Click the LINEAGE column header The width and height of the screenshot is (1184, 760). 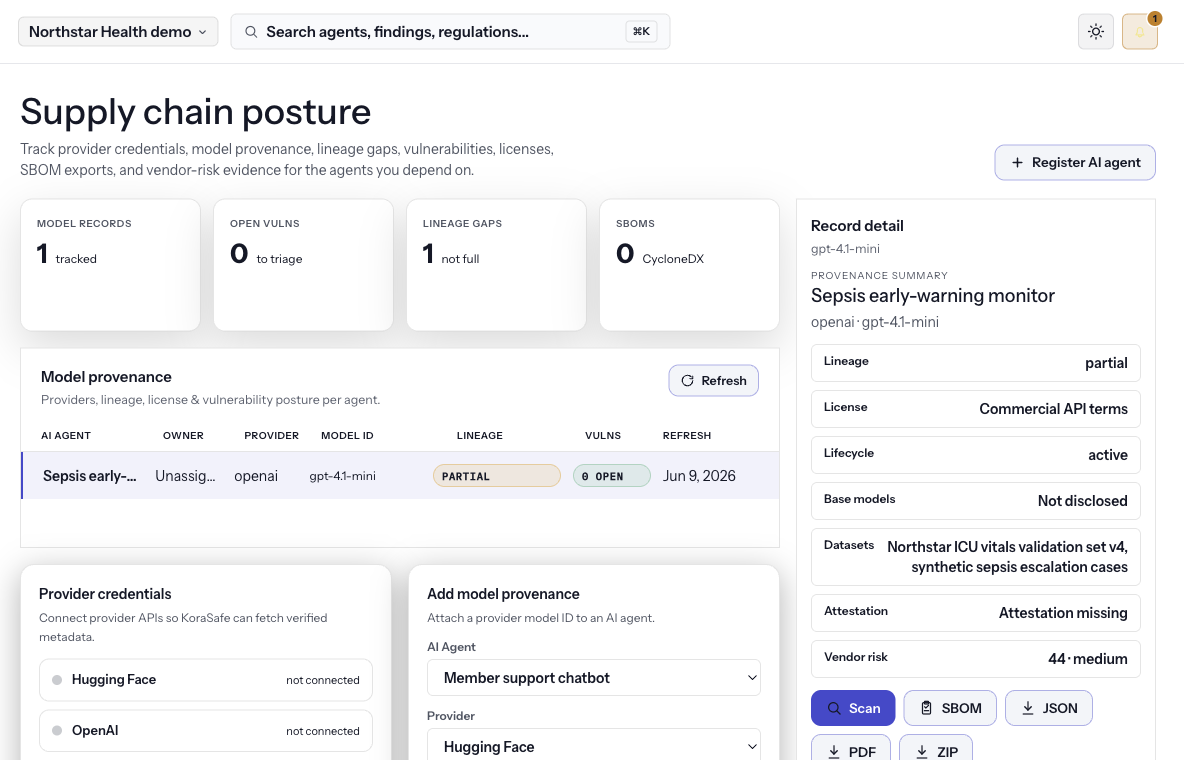479,436
